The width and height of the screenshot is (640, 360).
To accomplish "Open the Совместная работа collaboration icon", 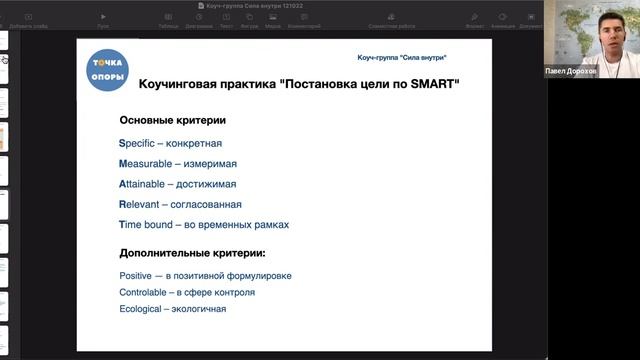I will click(x=391, y=17).
